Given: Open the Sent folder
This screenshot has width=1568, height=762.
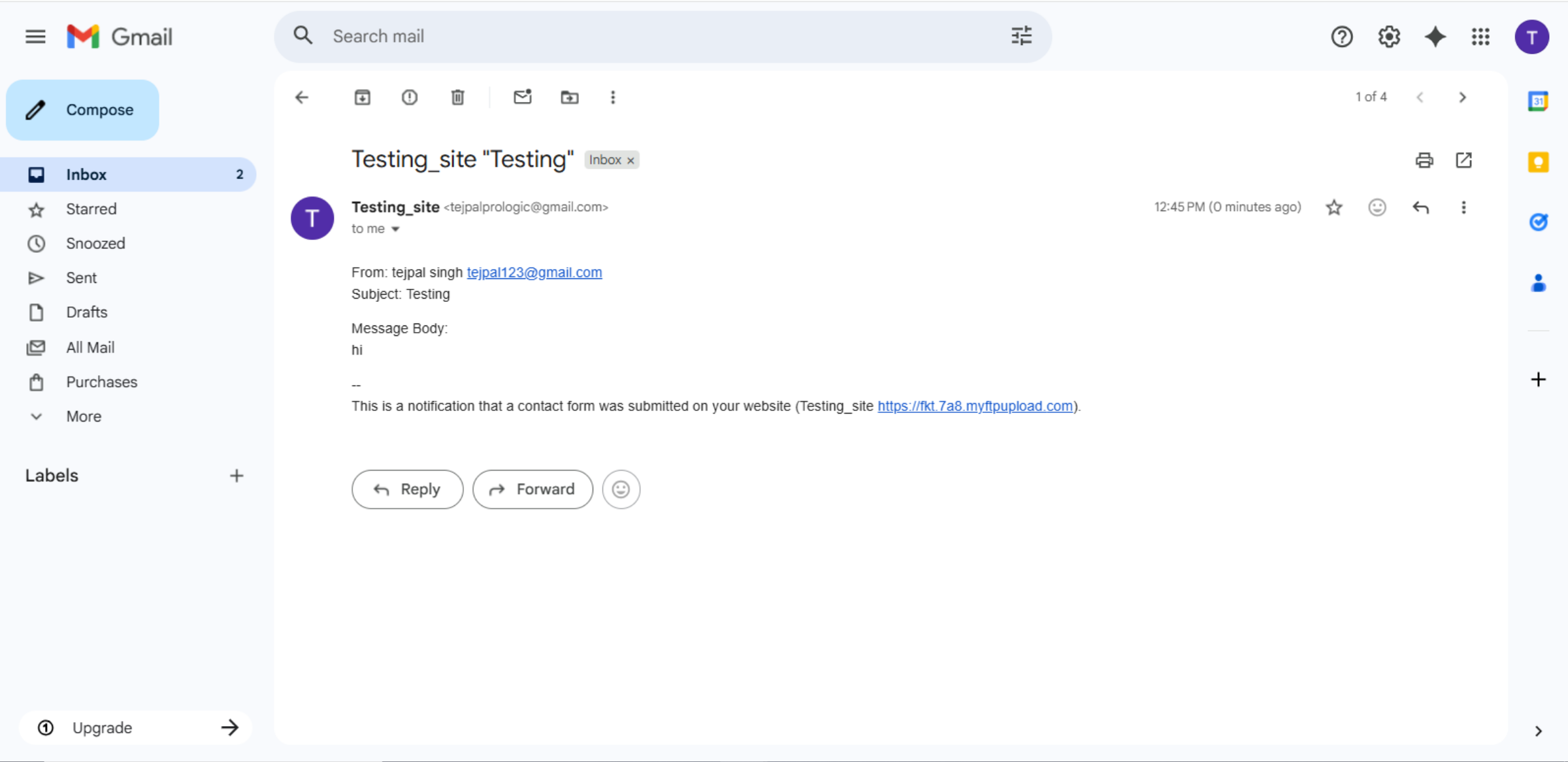Looking at the screenshot, I should [81, 278].
